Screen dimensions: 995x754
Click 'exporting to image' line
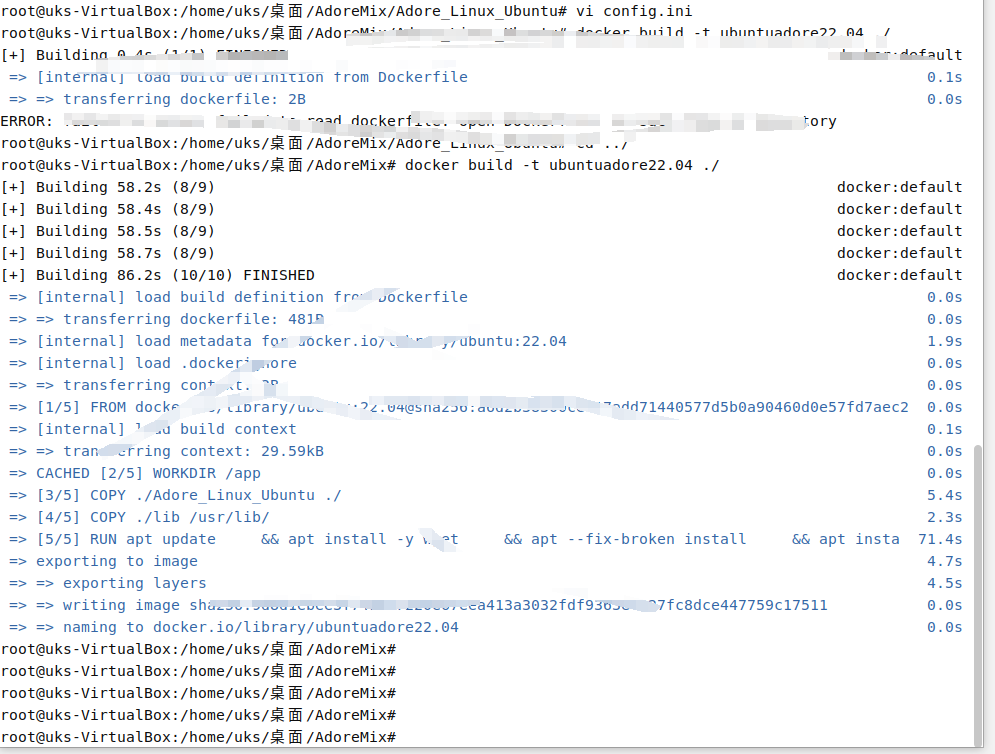point(103,562)
